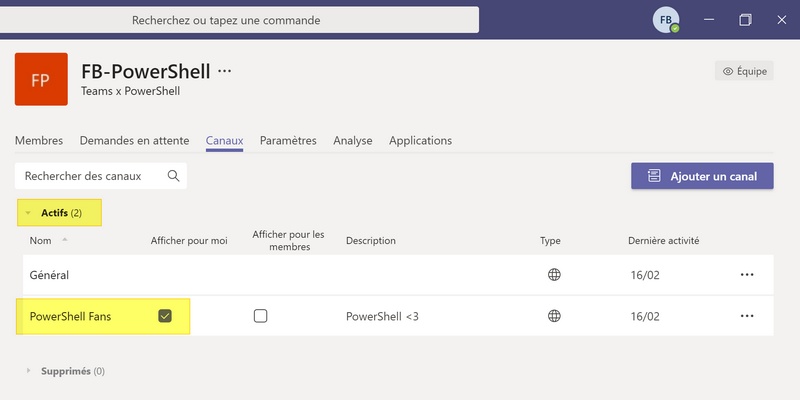Click the FB profile avatar

click(666, 20)
